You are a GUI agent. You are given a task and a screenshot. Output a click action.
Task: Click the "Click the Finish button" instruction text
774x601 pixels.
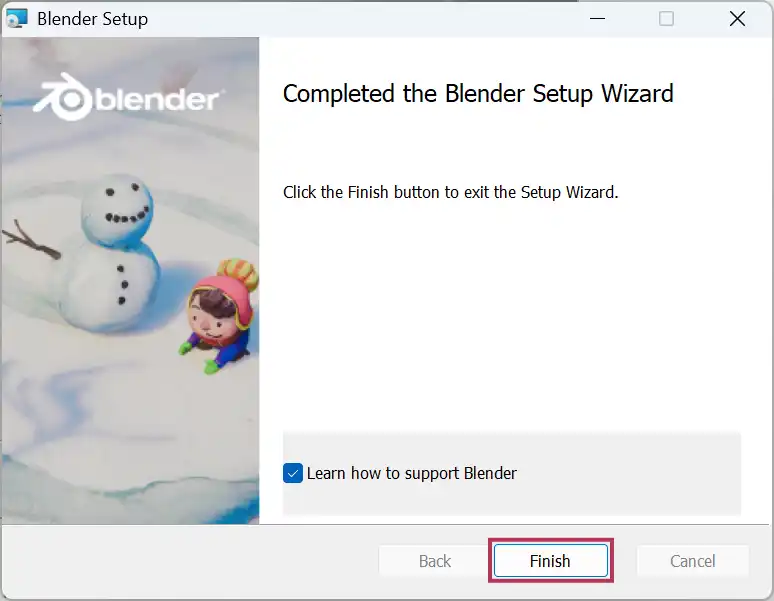coord(450,192)
